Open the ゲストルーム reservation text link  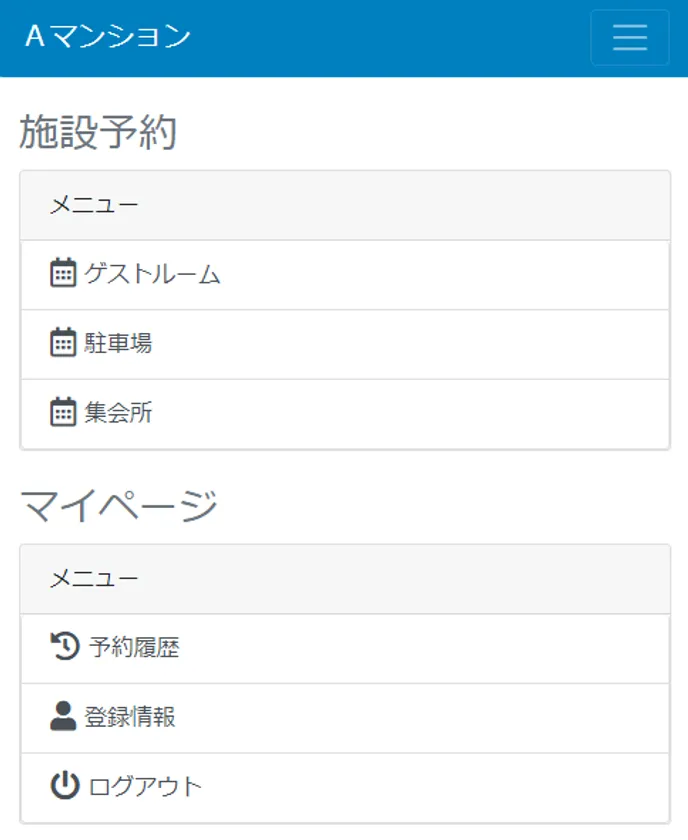pos(152,274)
